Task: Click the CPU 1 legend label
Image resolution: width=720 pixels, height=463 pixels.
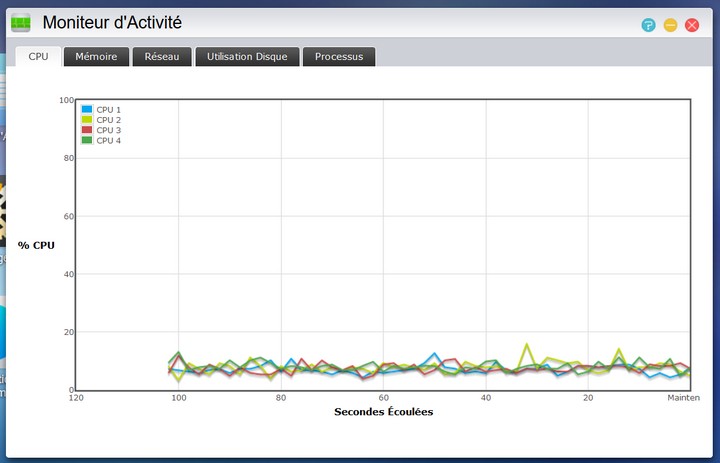Action: [x=109, y=110]
